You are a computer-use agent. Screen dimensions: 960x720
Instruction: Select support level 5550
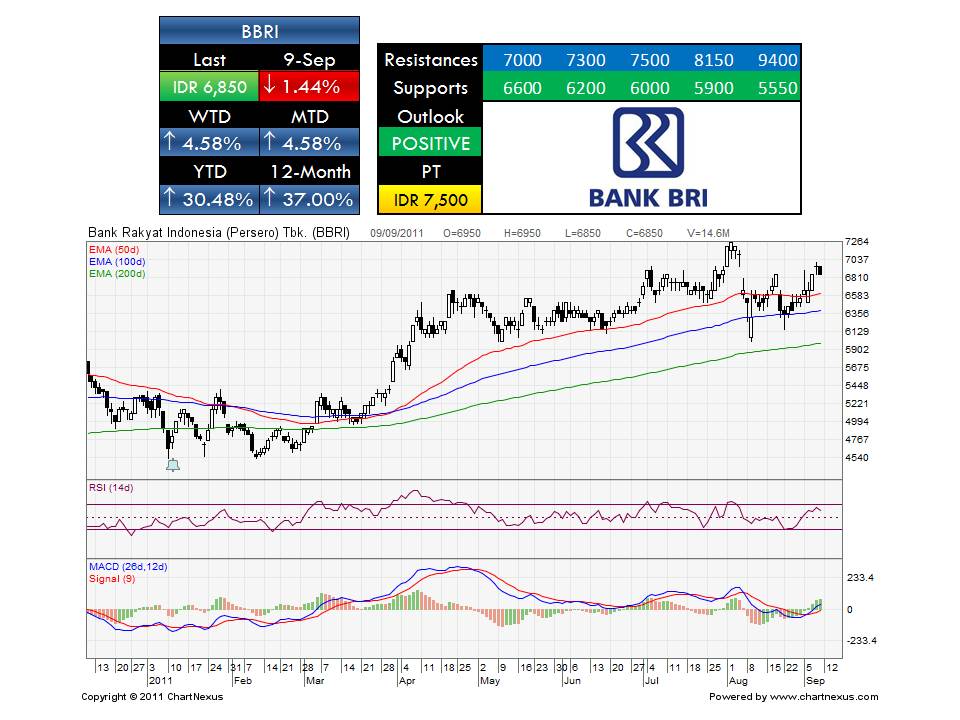point(778,88)
